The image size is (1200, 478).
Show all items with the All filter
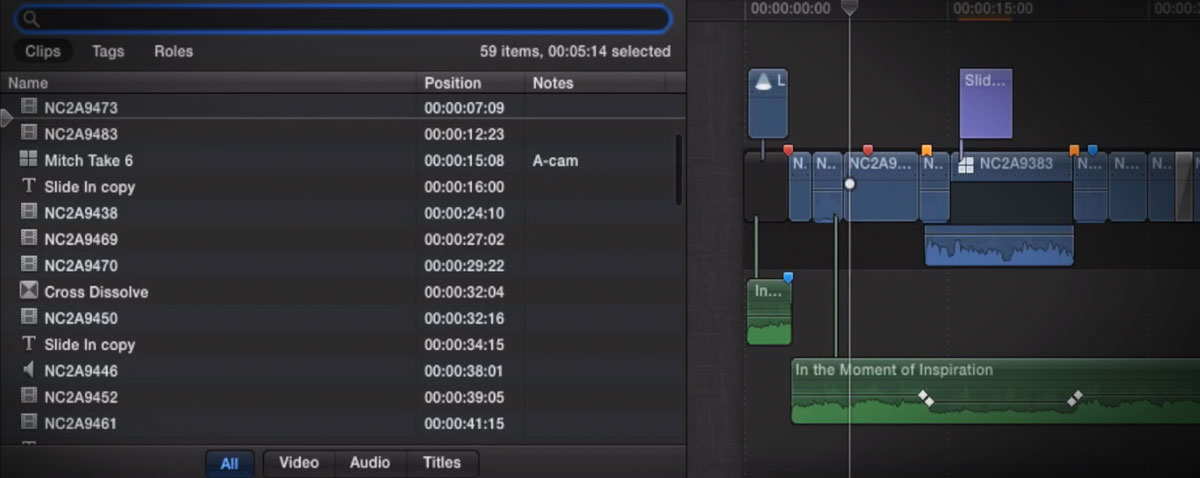click(x=230, y=463)
